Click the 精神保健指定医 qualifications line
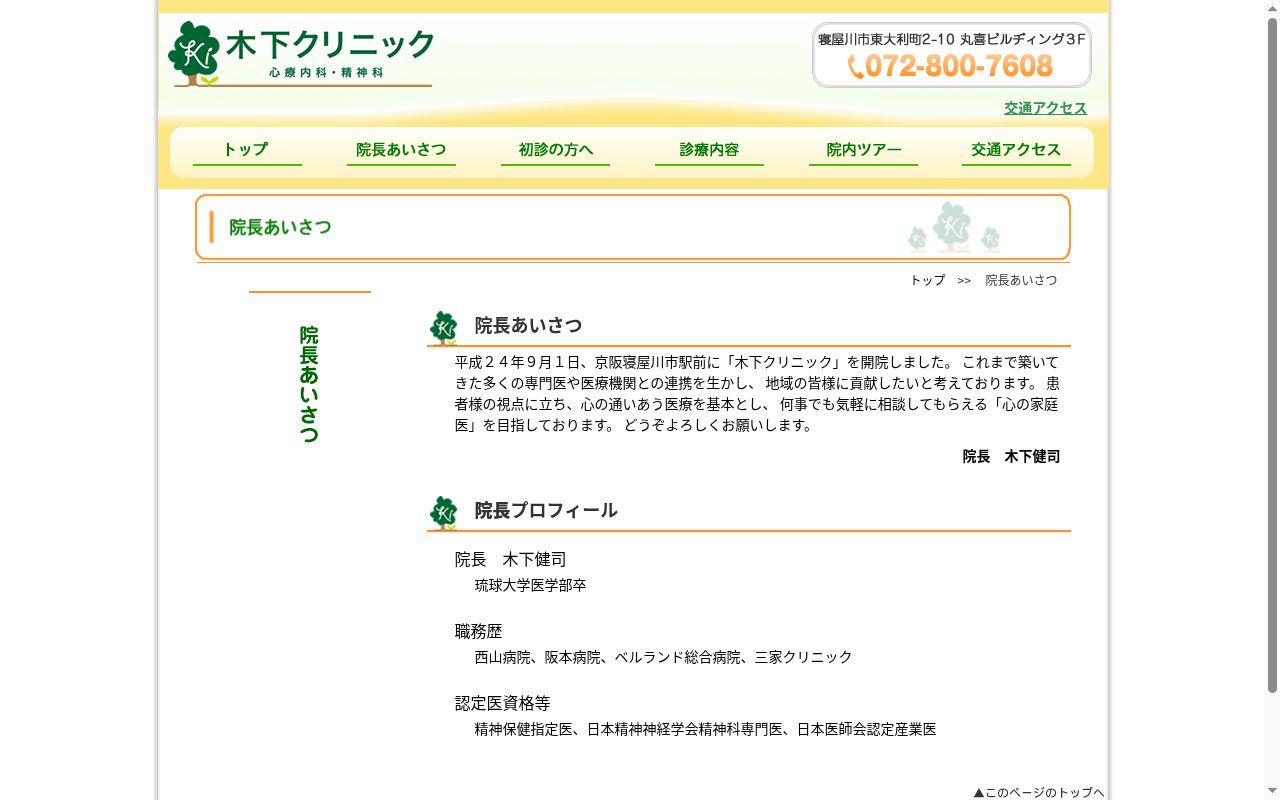Image resolution: width=1280 pixels, height=800 pixels. (705, 729)
